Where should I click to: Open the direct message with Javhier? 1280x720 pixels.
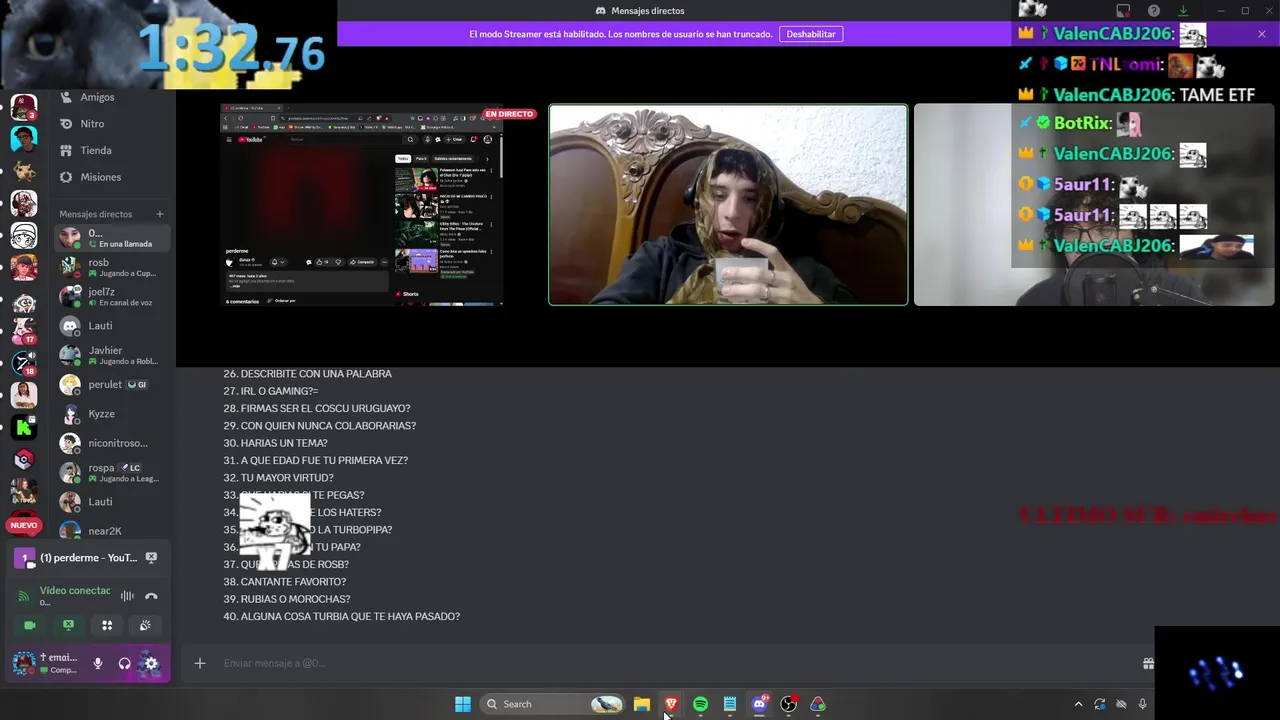tap(112, 355)
